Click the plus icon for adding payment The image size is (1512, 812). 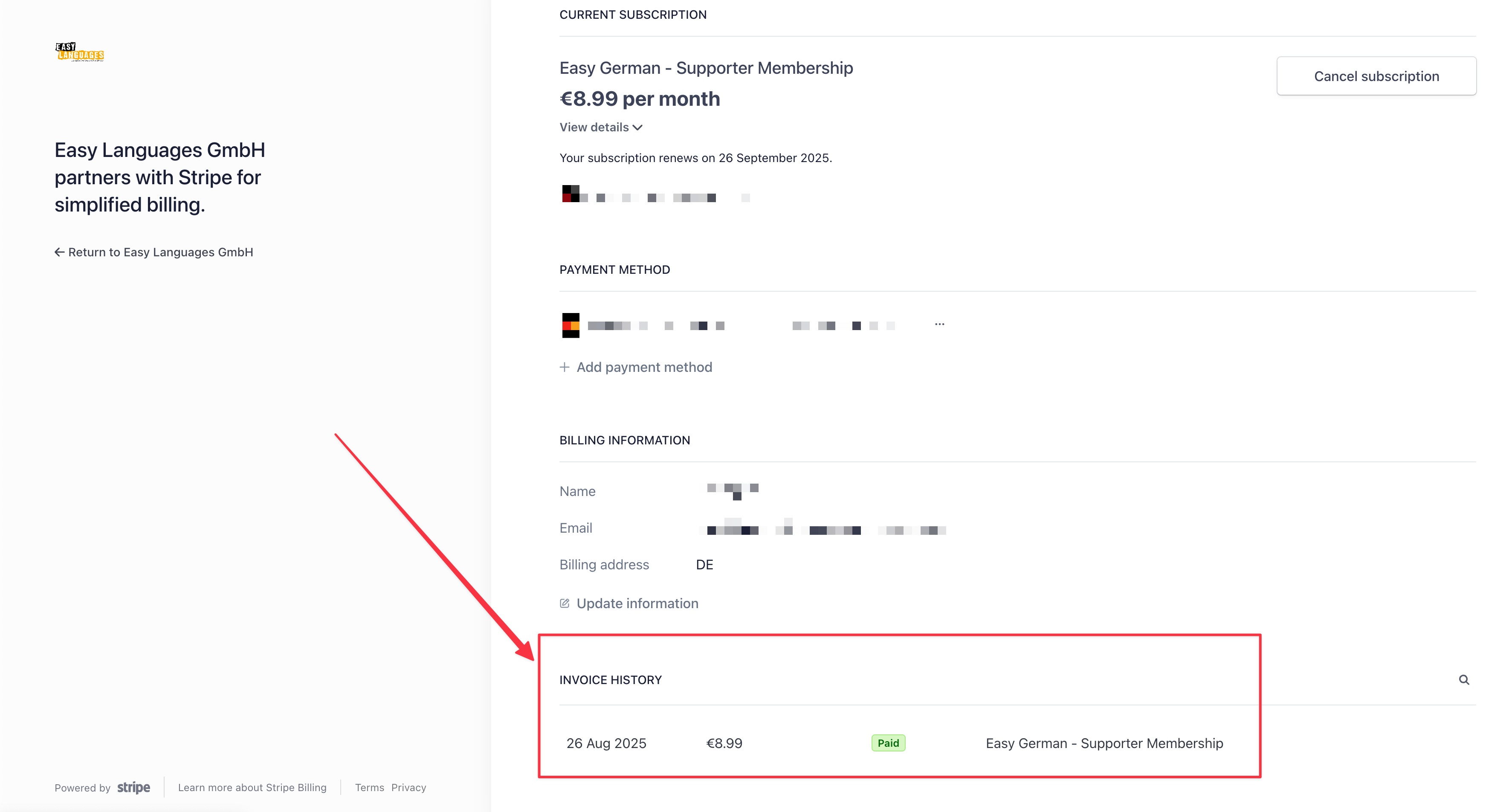pos(565,368)
